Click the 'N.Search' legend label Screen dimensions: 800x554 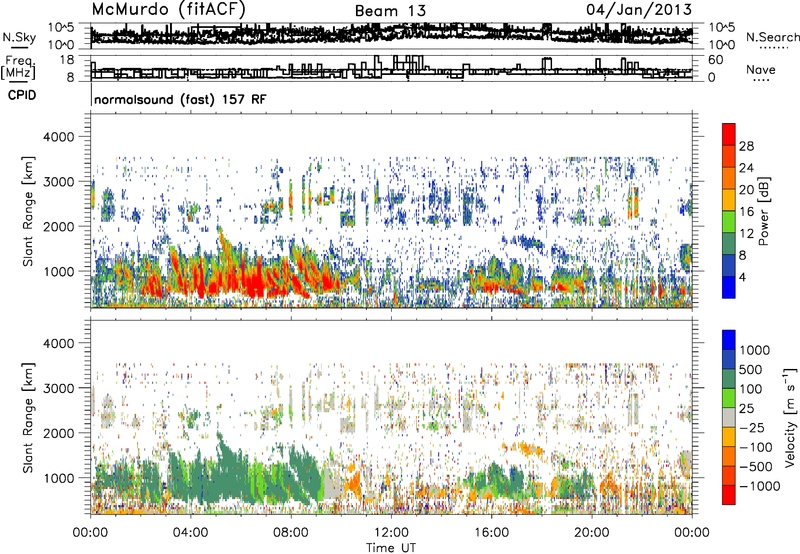click(773, 37)
